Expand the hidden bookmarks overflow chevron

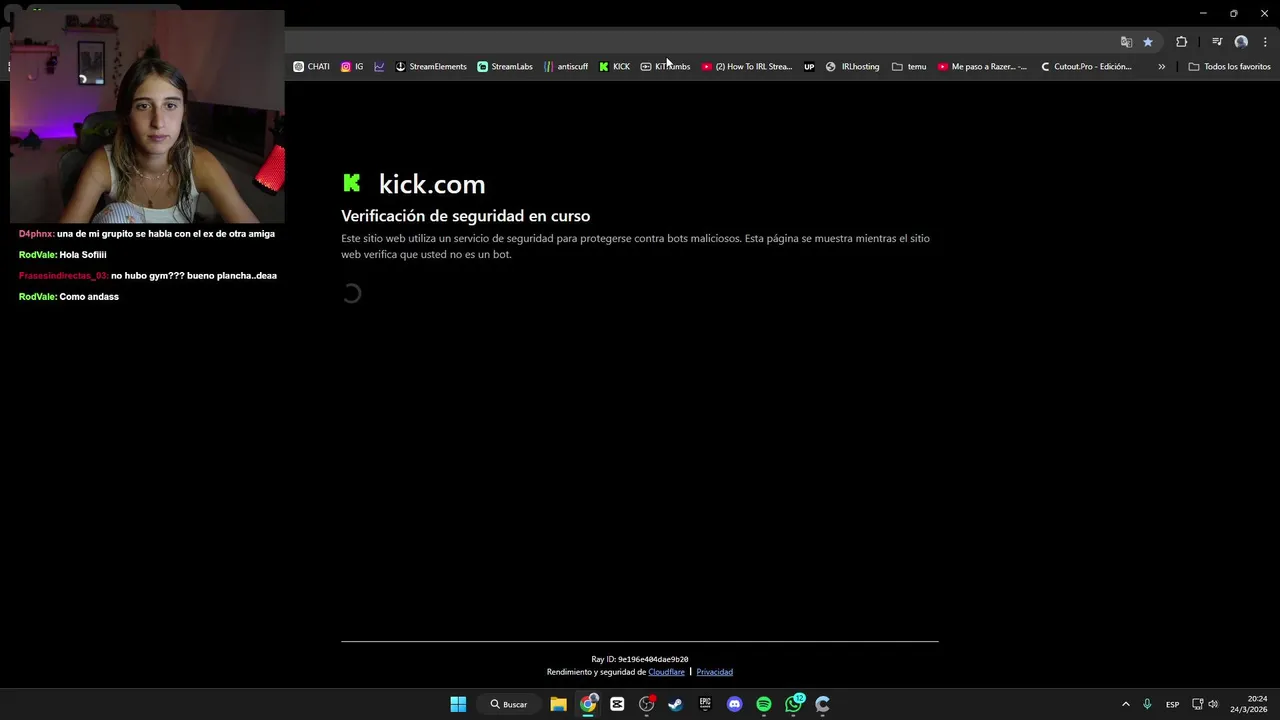(1161, 67)
